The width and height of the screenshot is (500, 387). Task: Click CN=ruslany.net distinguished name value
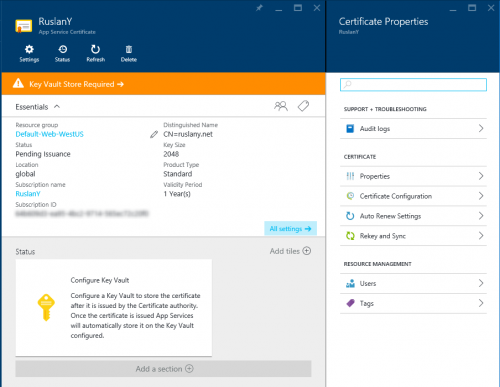pos(188,134)
